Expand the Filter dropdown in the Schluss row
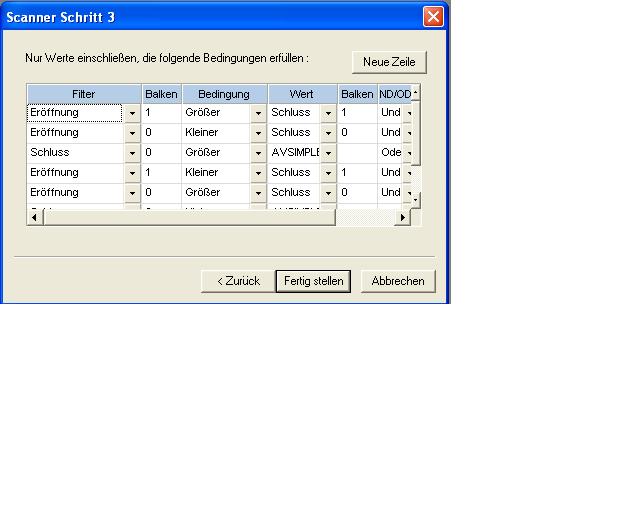 point(132,153)
